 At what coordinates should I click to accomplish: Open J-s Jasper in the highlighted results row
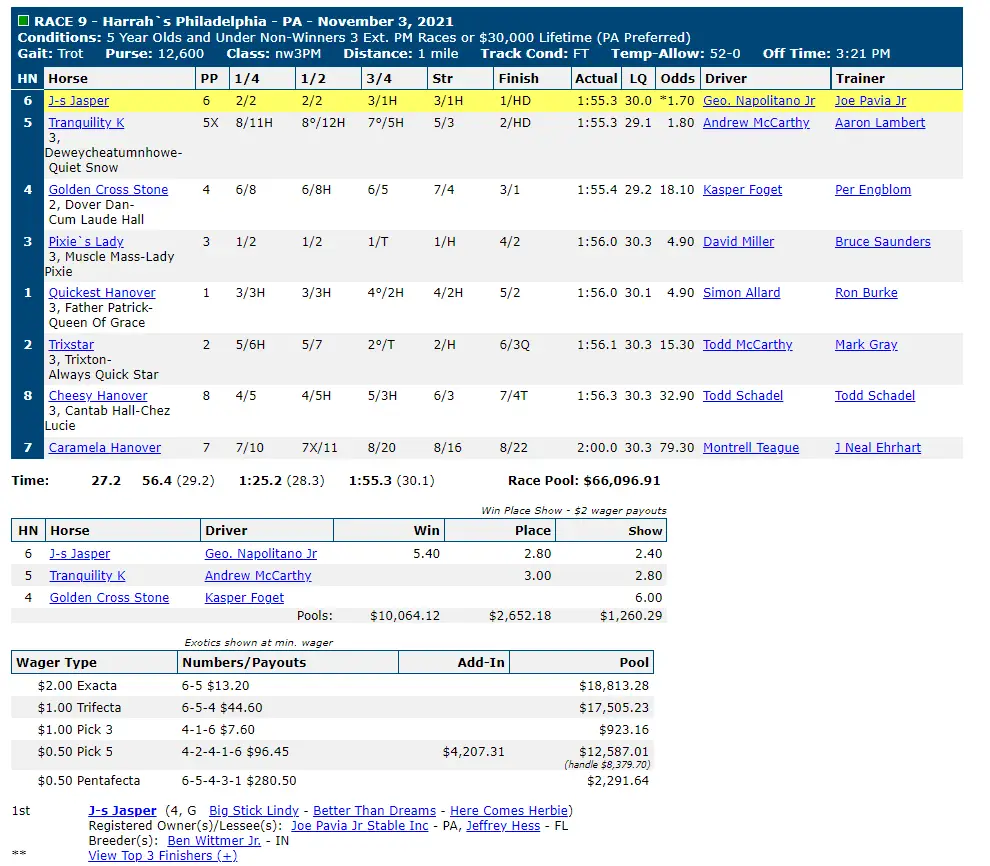(x=79, y=101)
